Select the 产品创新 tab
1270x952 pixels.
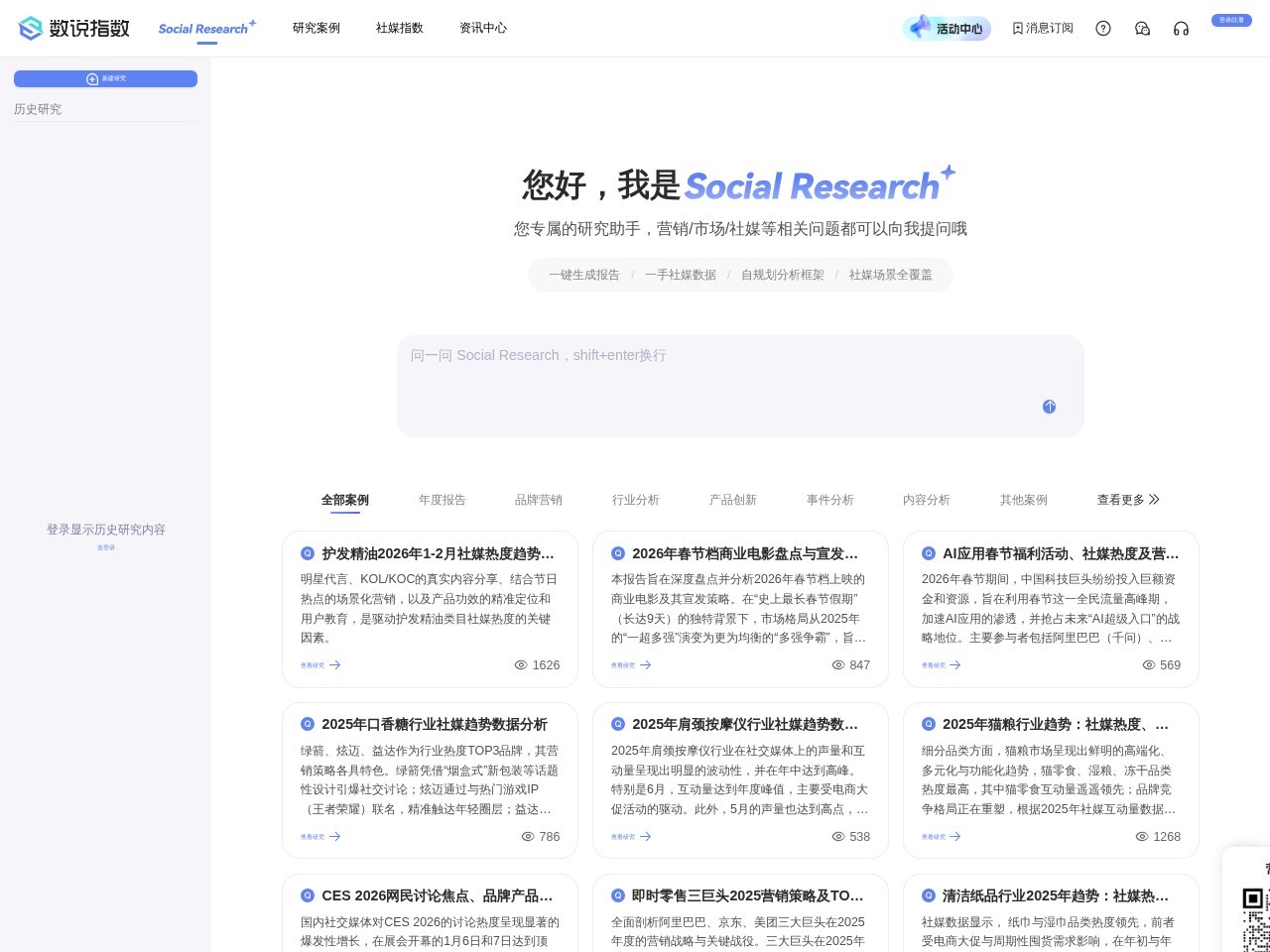click(x=733, y=500)
